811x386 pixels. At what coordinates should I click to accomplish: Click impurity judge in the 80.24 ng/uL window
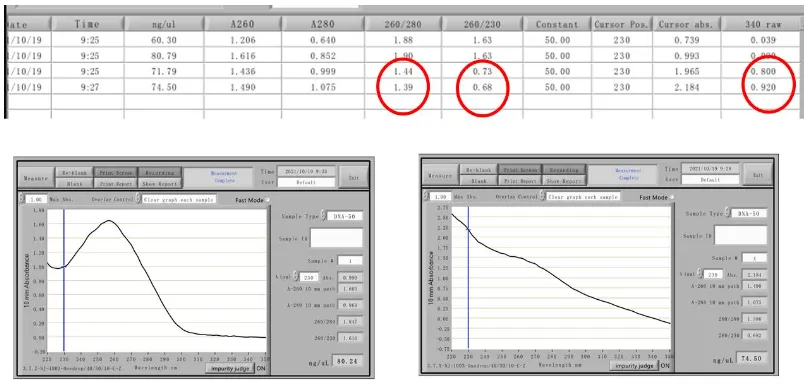pyautogui.click(x=230, y=368)
